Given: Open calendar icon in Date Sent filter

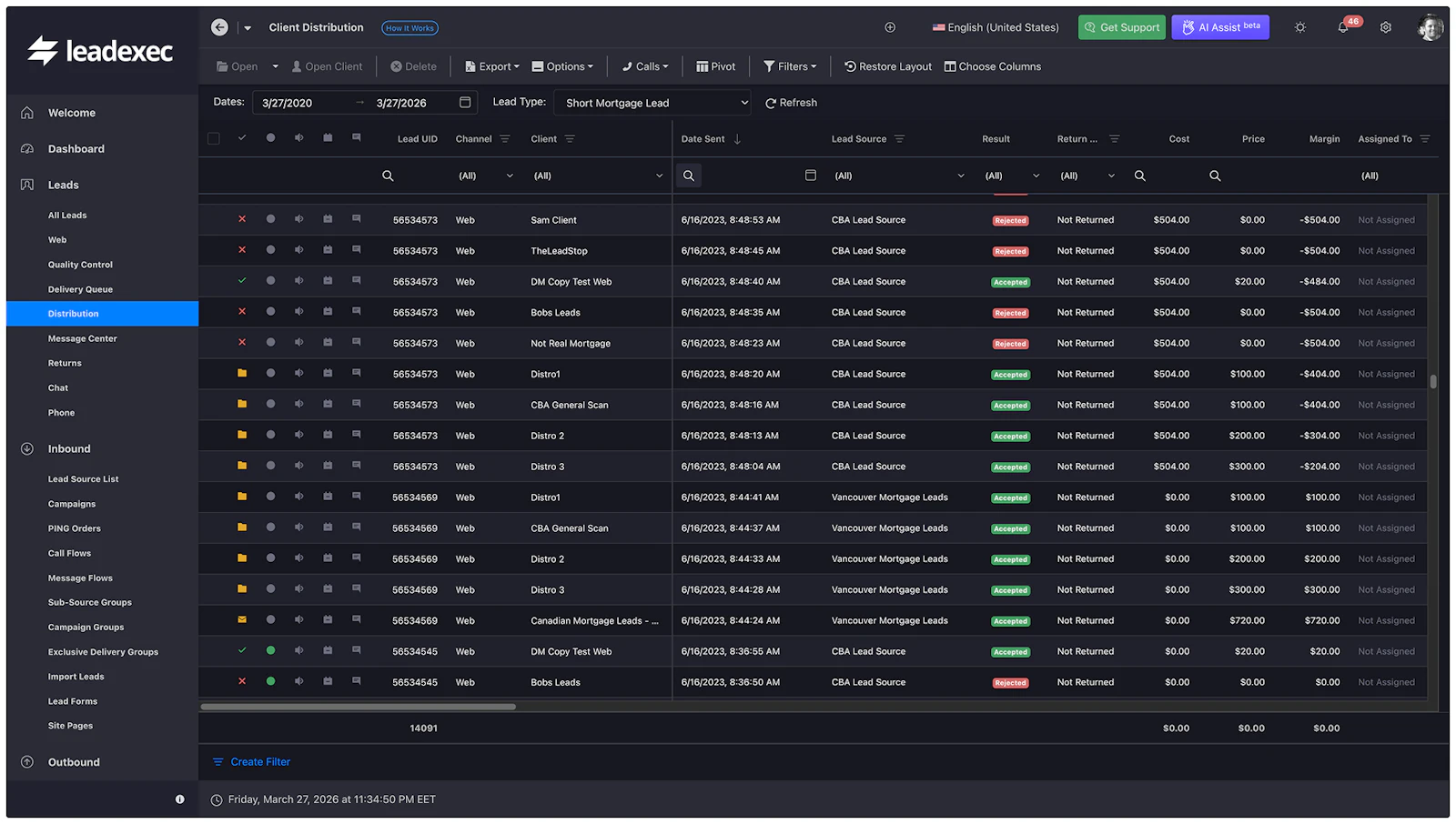Looking at the screenshot, I should 811,176.
